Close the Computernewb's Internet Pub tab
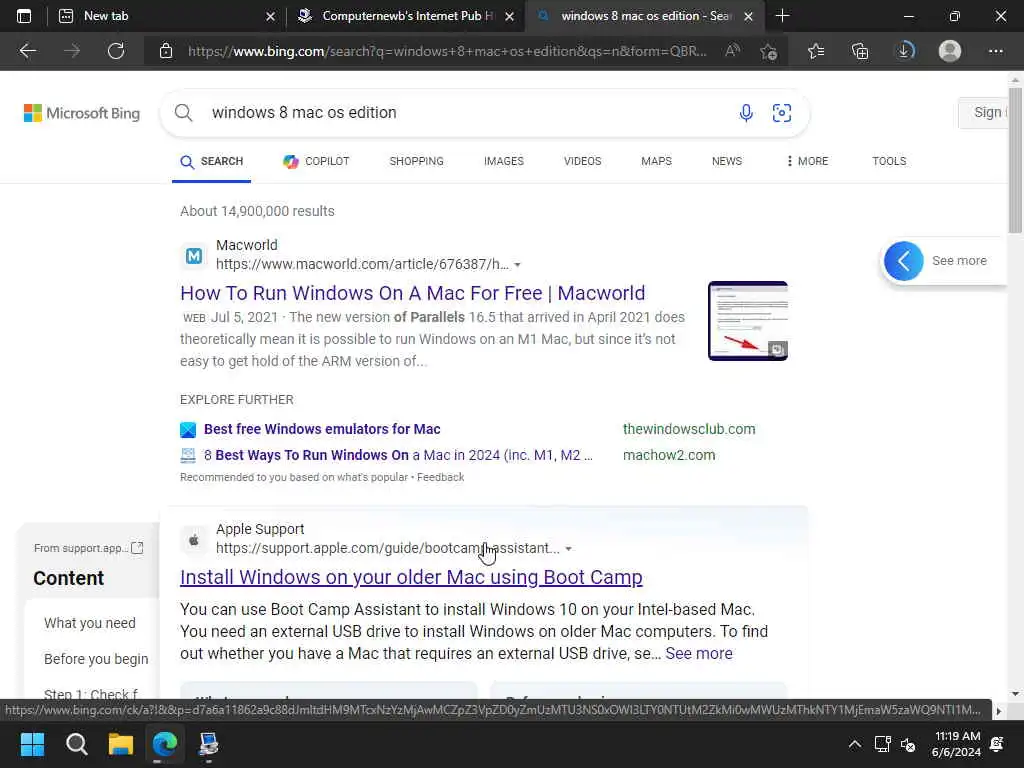This screenshot has width=1024, height=768. (509, 16)
